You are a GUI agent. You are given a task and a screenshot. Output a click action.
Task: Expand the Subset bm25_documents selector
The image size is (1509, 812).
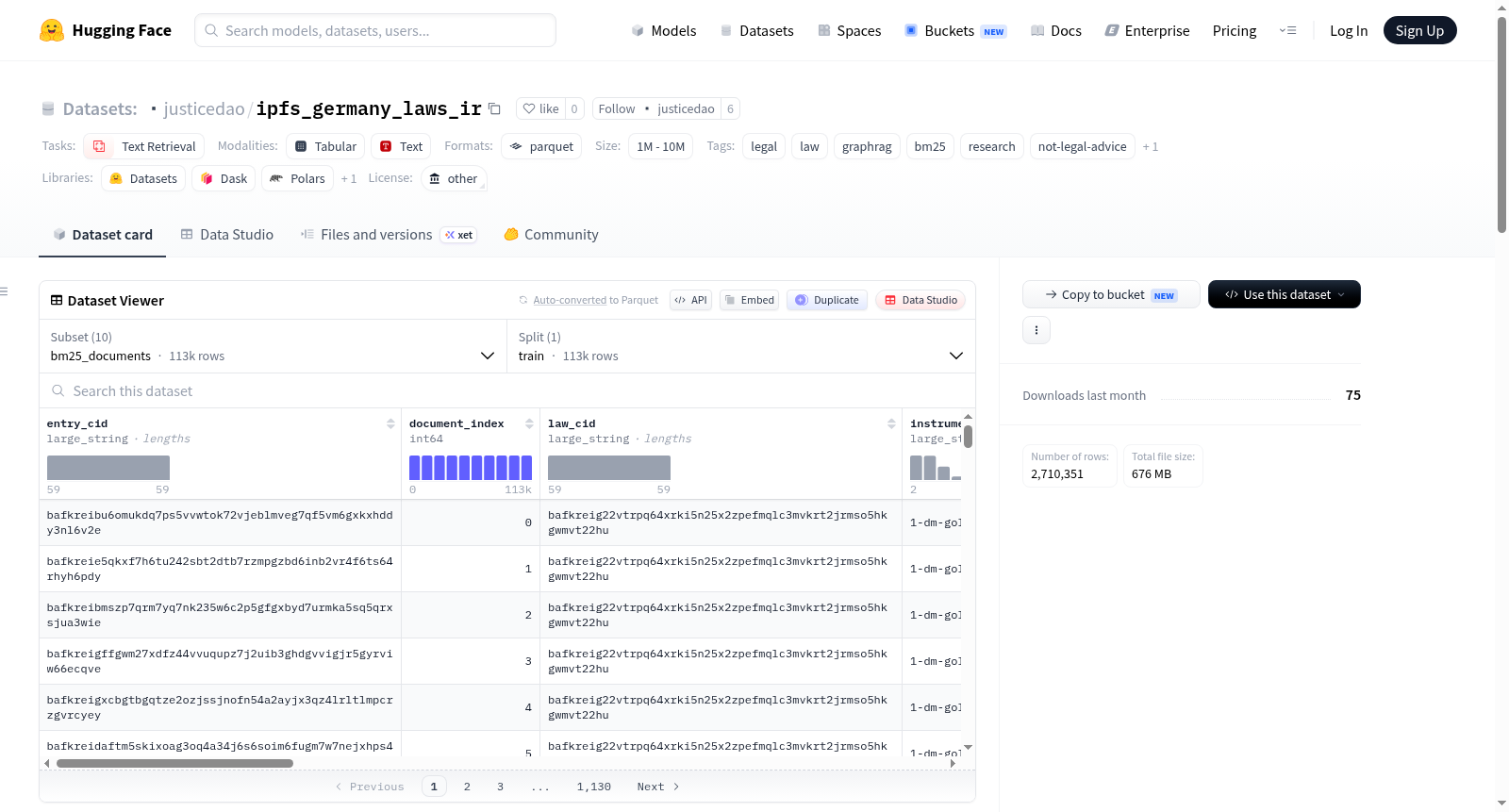pos(273,346)
